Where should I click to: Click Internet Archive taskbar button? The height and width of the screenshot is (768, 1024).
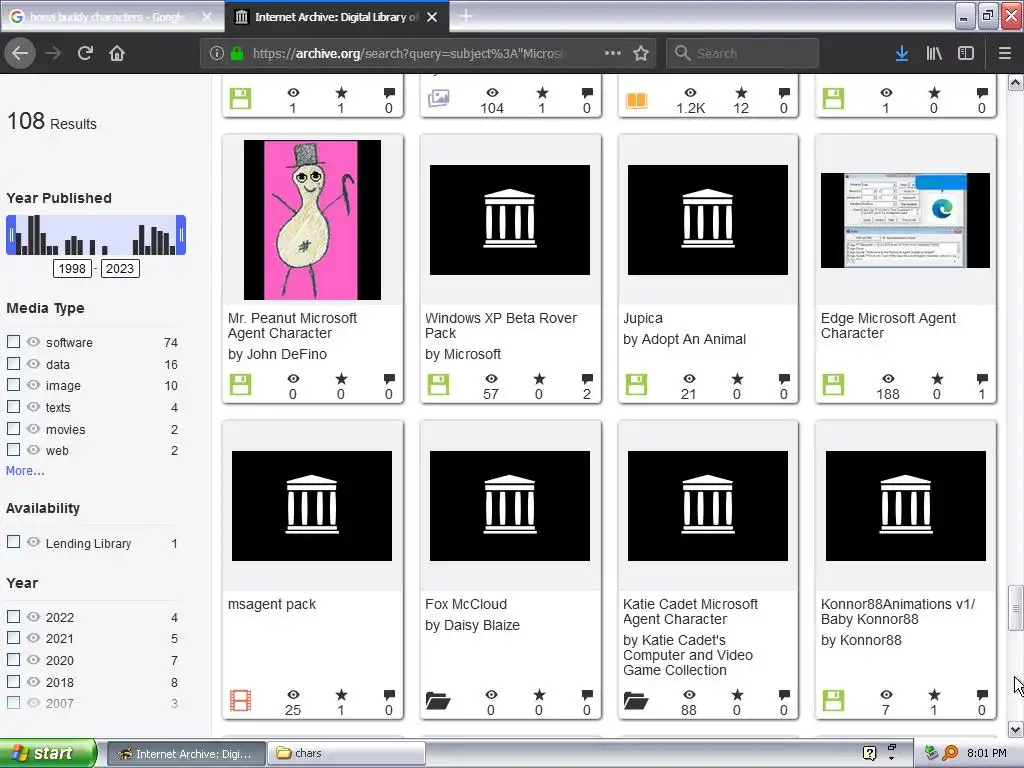coord(186,753)
